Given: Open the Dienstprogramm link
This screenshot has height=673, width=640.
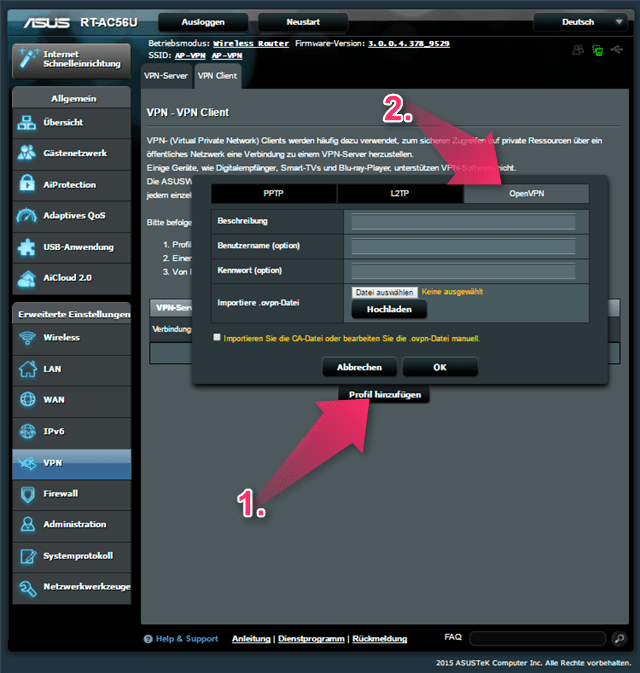Looking at the screenshot, I should (x=311, y=639).
